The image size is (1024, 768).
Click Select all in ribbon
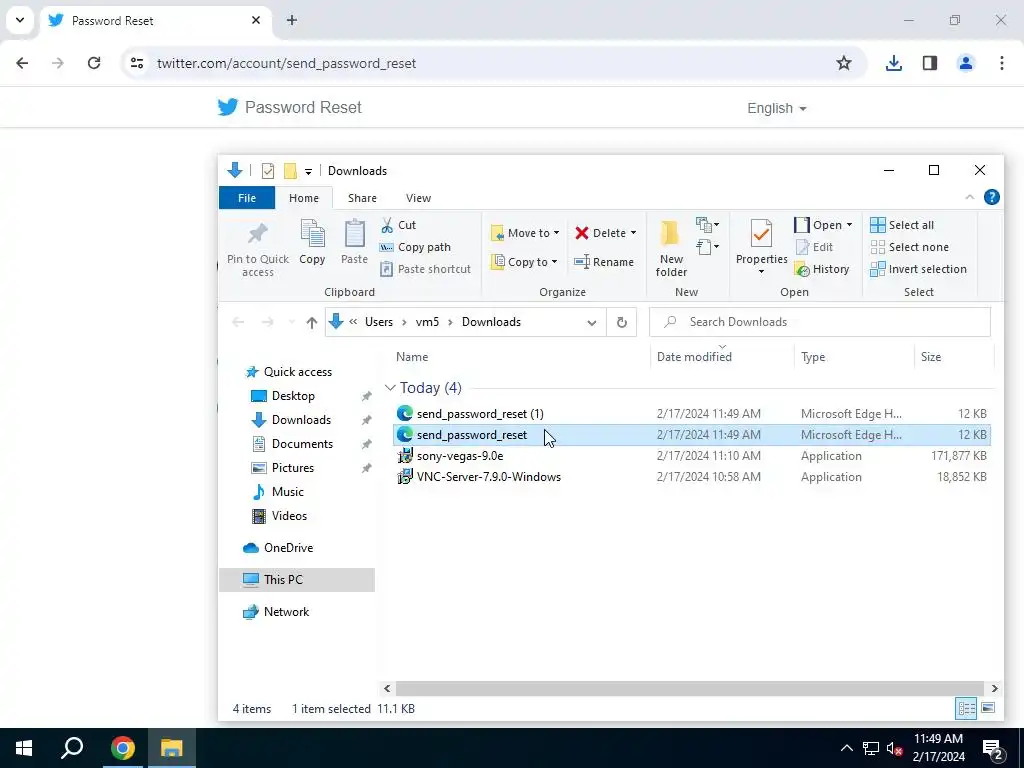(x=901, y=225)
